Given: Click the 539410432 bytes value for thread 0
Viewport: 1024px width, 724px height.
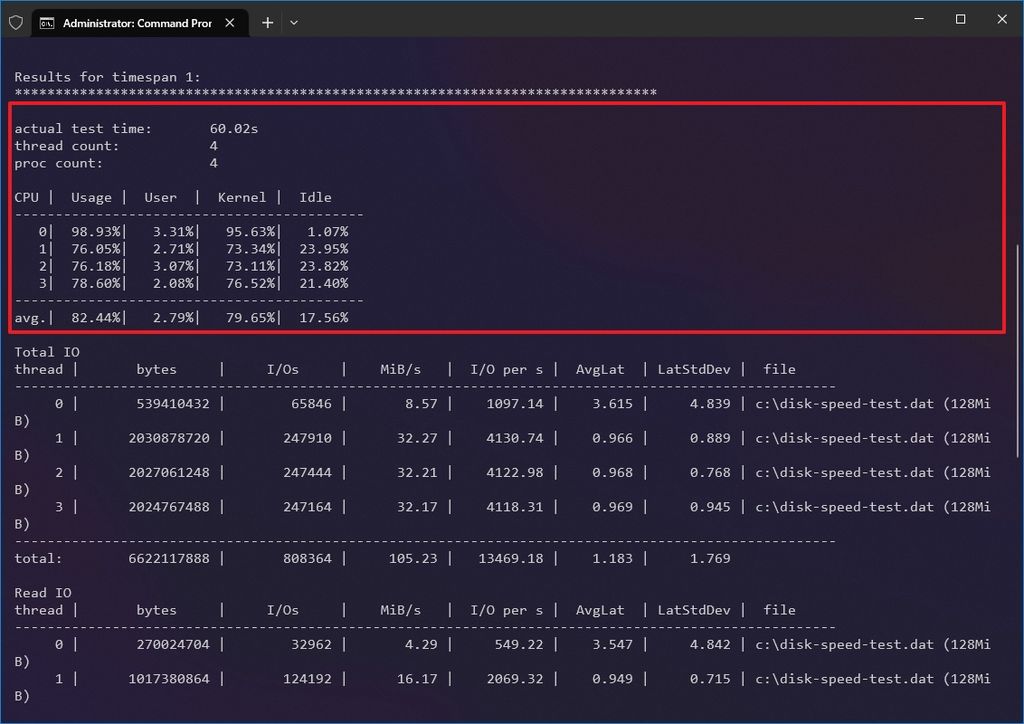Looking at the screenshot, I should (x=173, y=403).
